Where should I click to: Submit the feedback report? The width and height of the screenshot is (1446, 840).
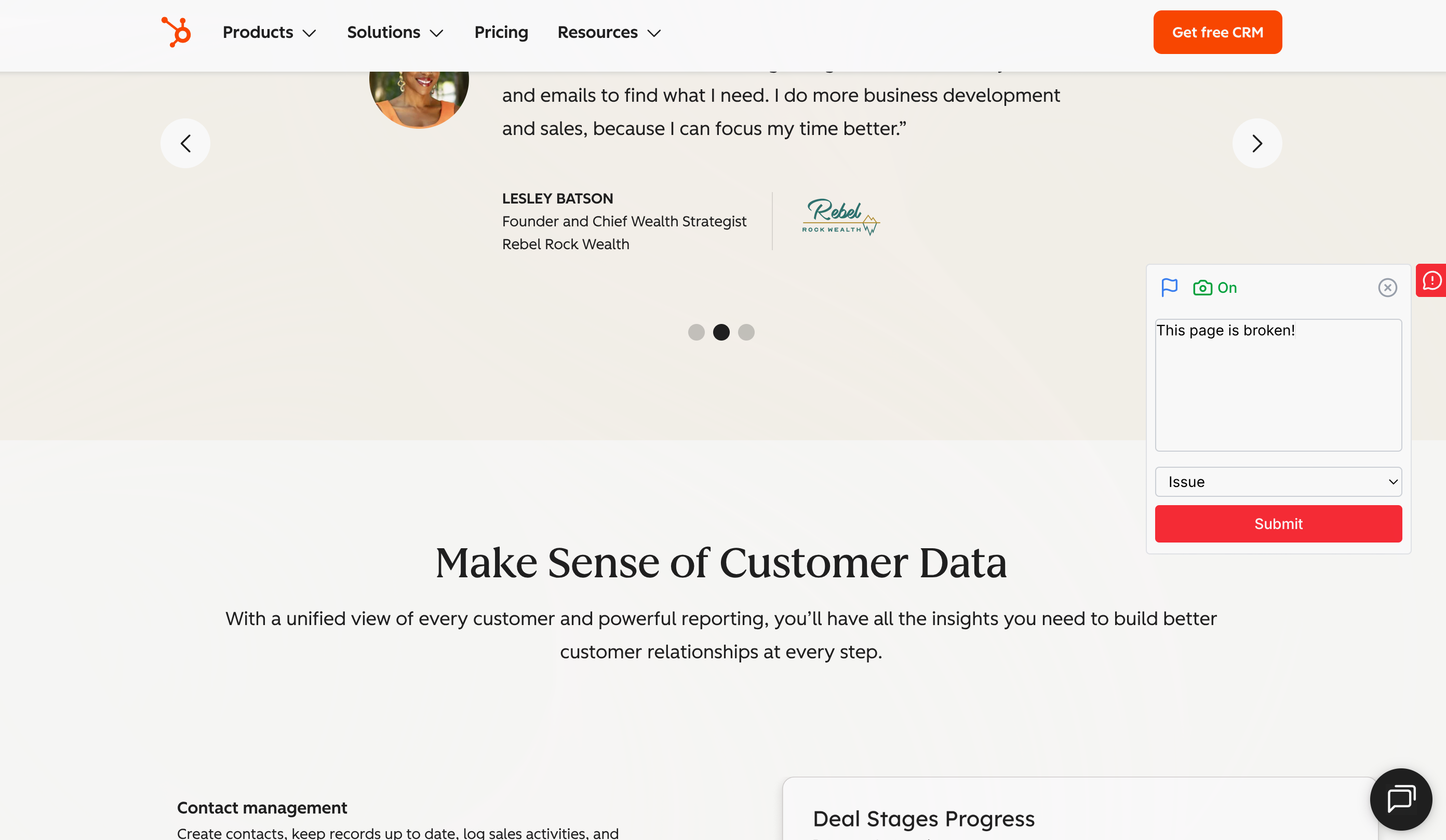[x=1278, y=523]
